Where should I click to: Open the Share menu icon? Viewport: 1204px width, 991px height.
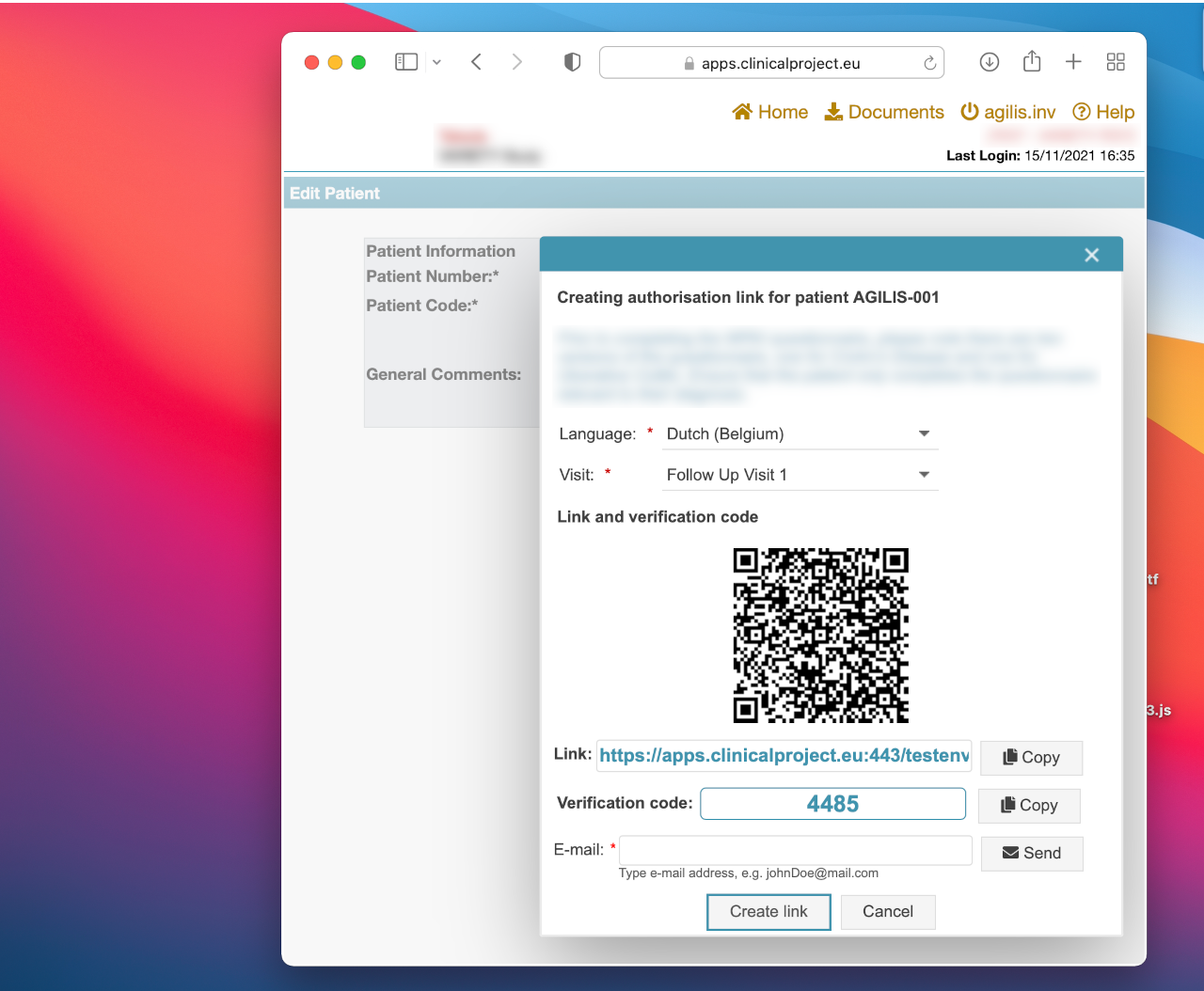point(1032,61)
